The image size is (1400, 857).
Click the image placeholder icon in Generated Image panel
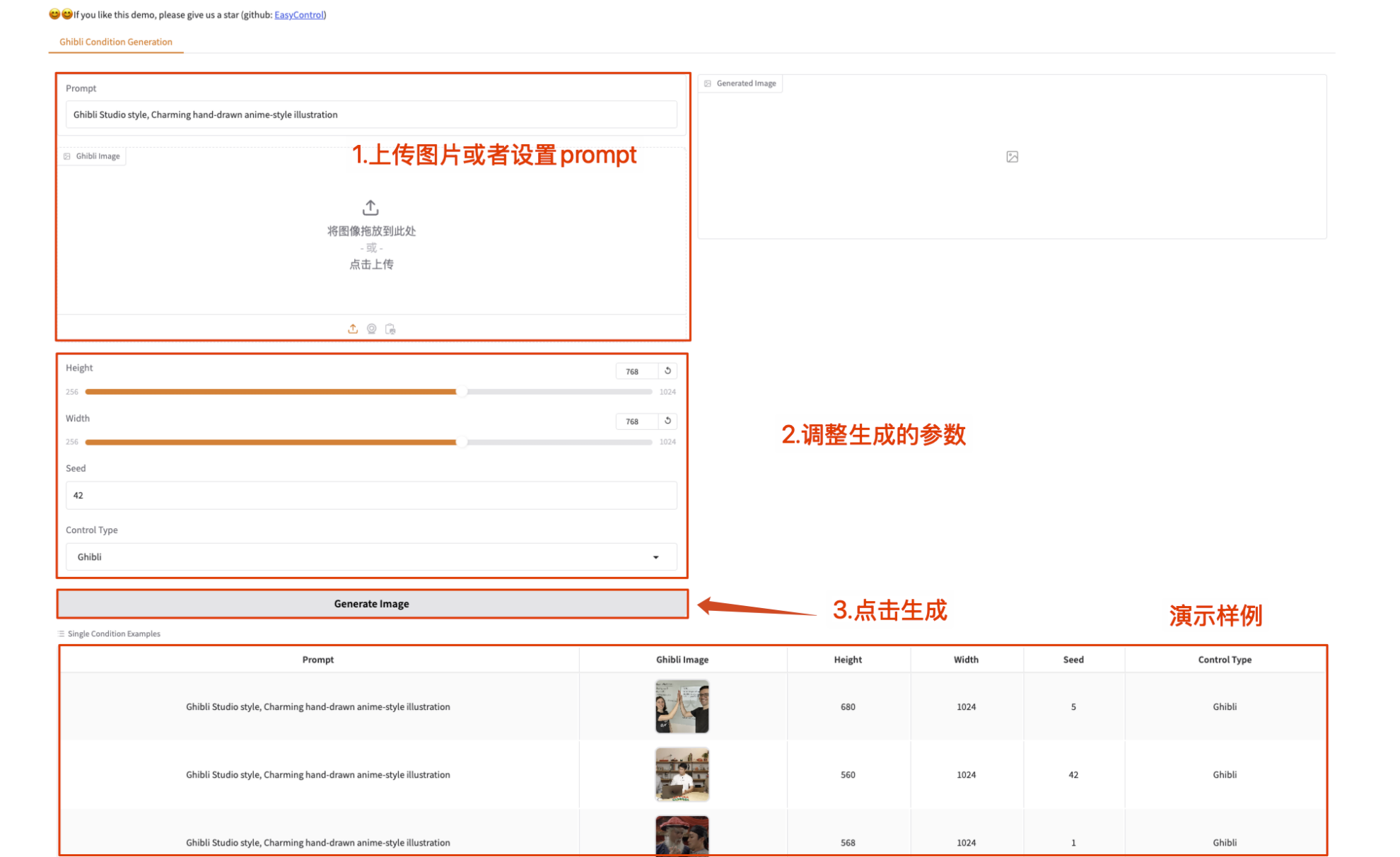pos(1011,156)
